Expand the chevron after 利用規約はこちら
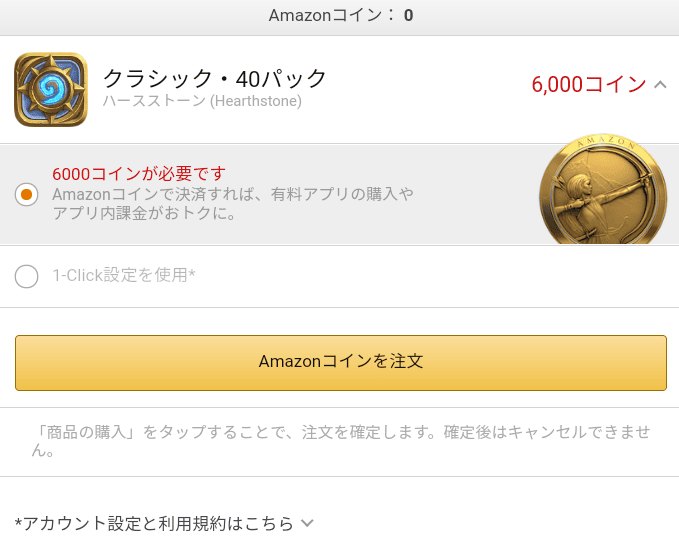Screen dimensions: 679x542 307,523
